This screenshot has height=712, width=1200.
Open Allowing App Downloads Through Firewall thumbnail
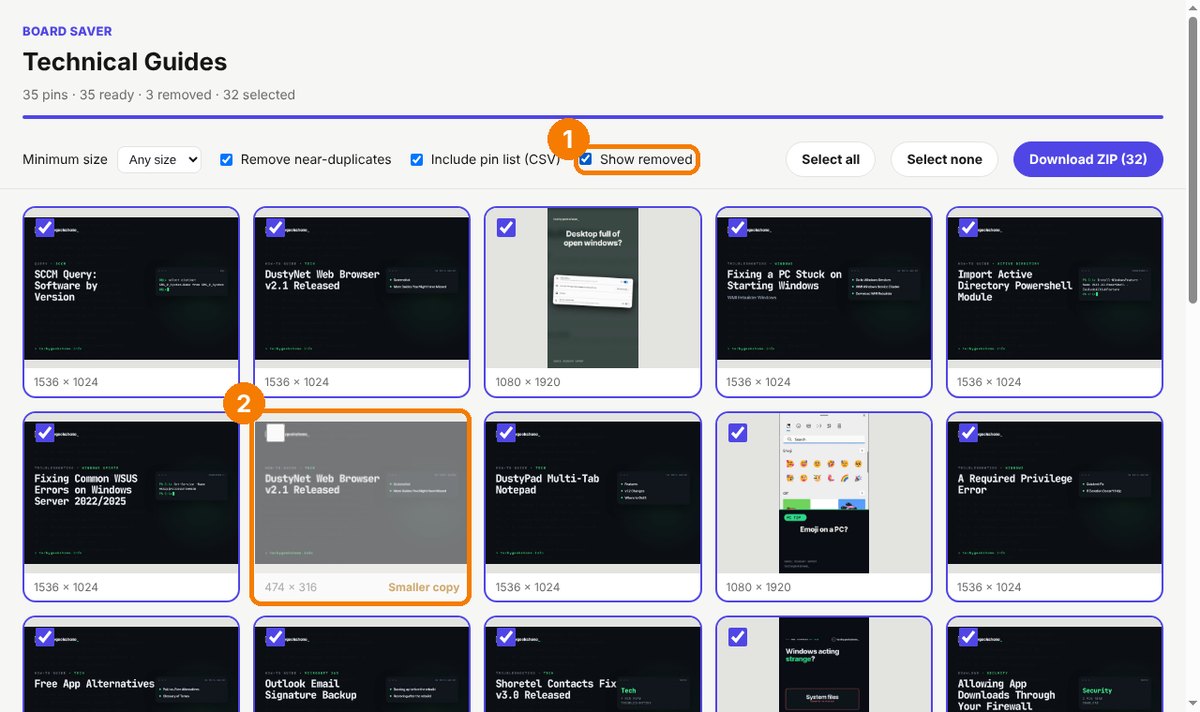pyautogui.click(x=1055, y=665)
